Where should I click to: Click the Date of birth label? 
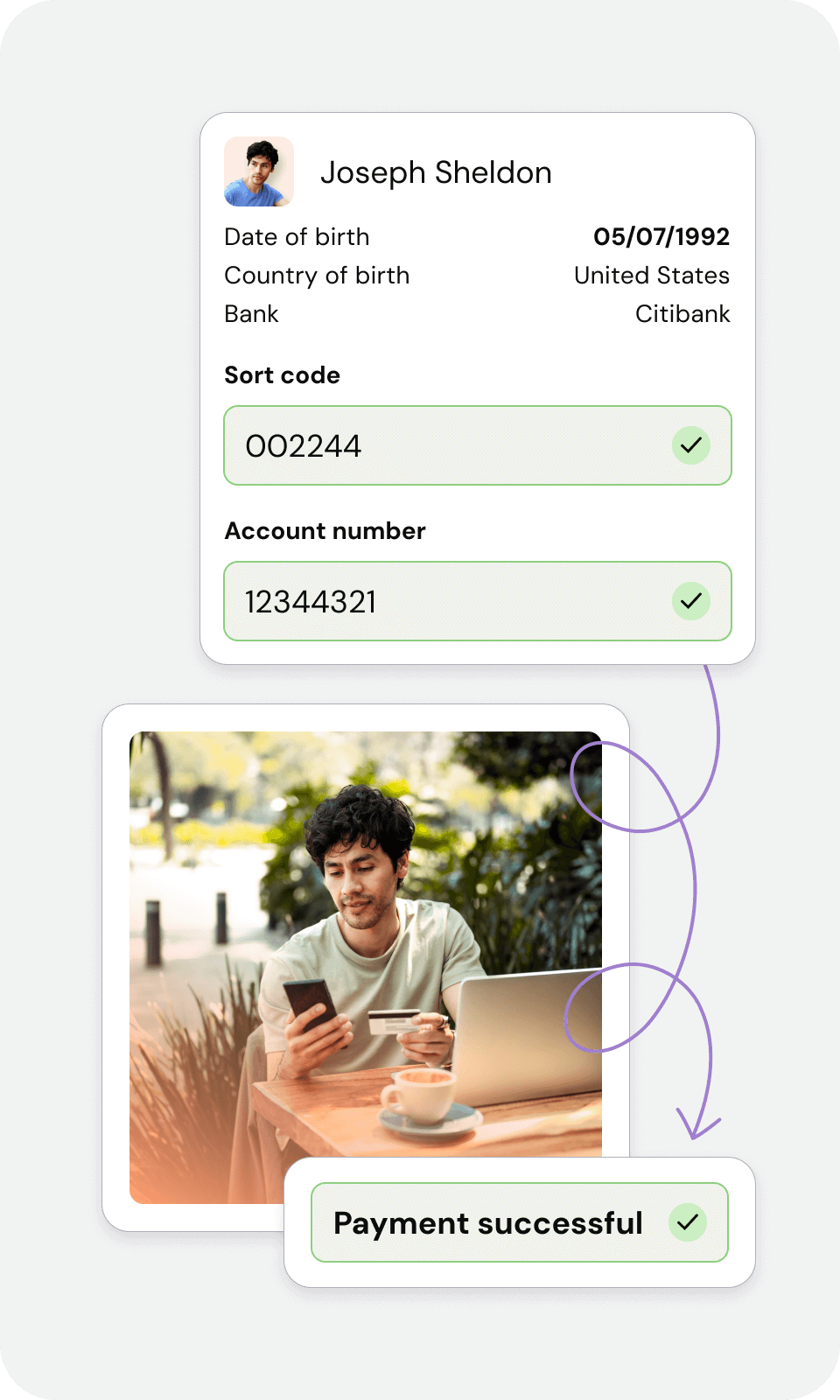297,237
